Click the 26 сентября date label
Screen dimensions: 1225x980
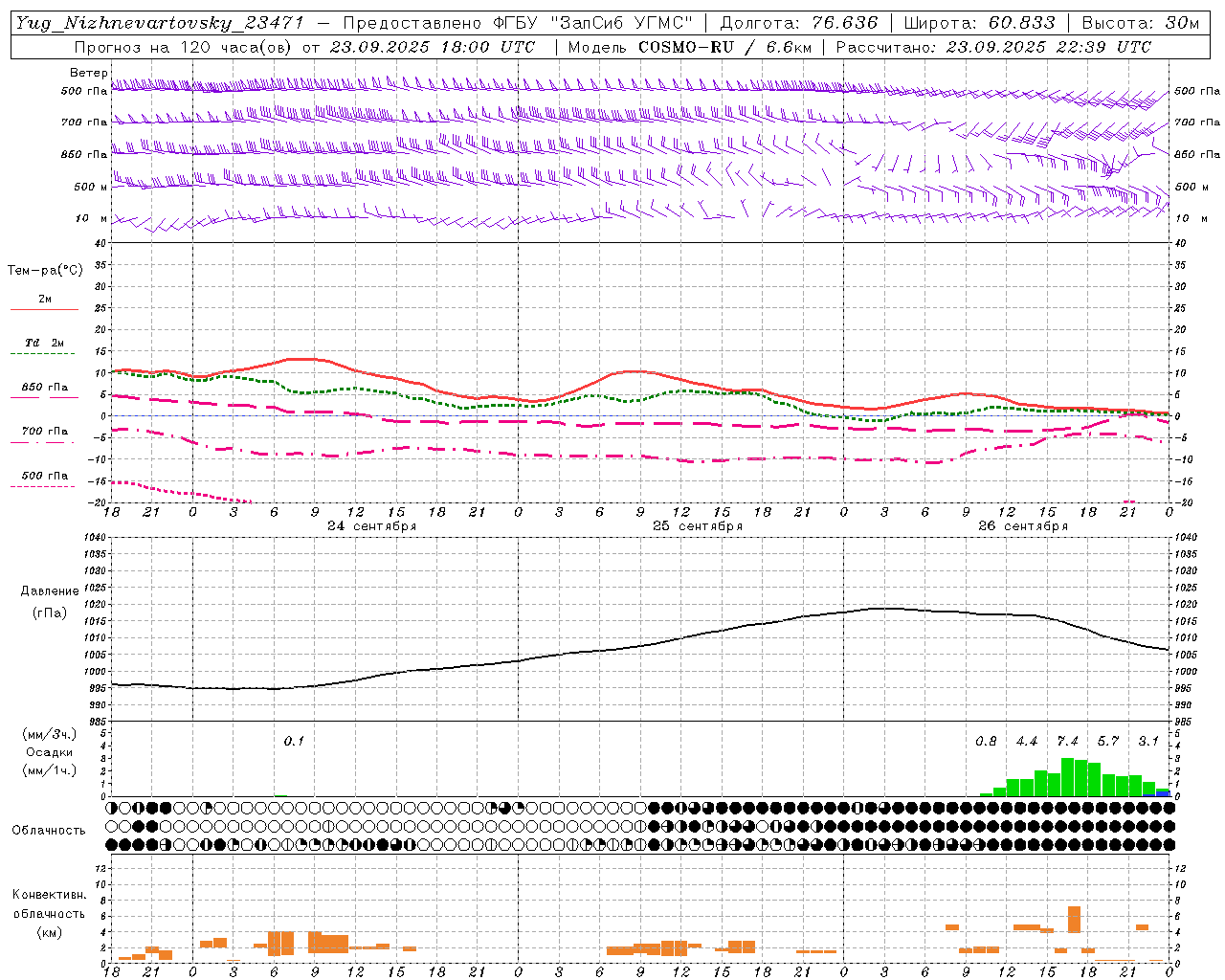(1023, 526)
